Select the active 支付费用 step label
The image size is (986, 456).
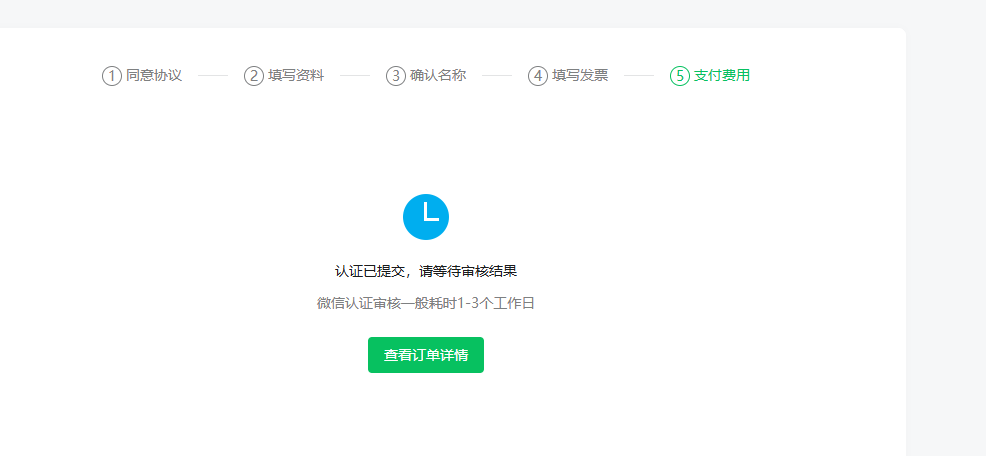722,76
